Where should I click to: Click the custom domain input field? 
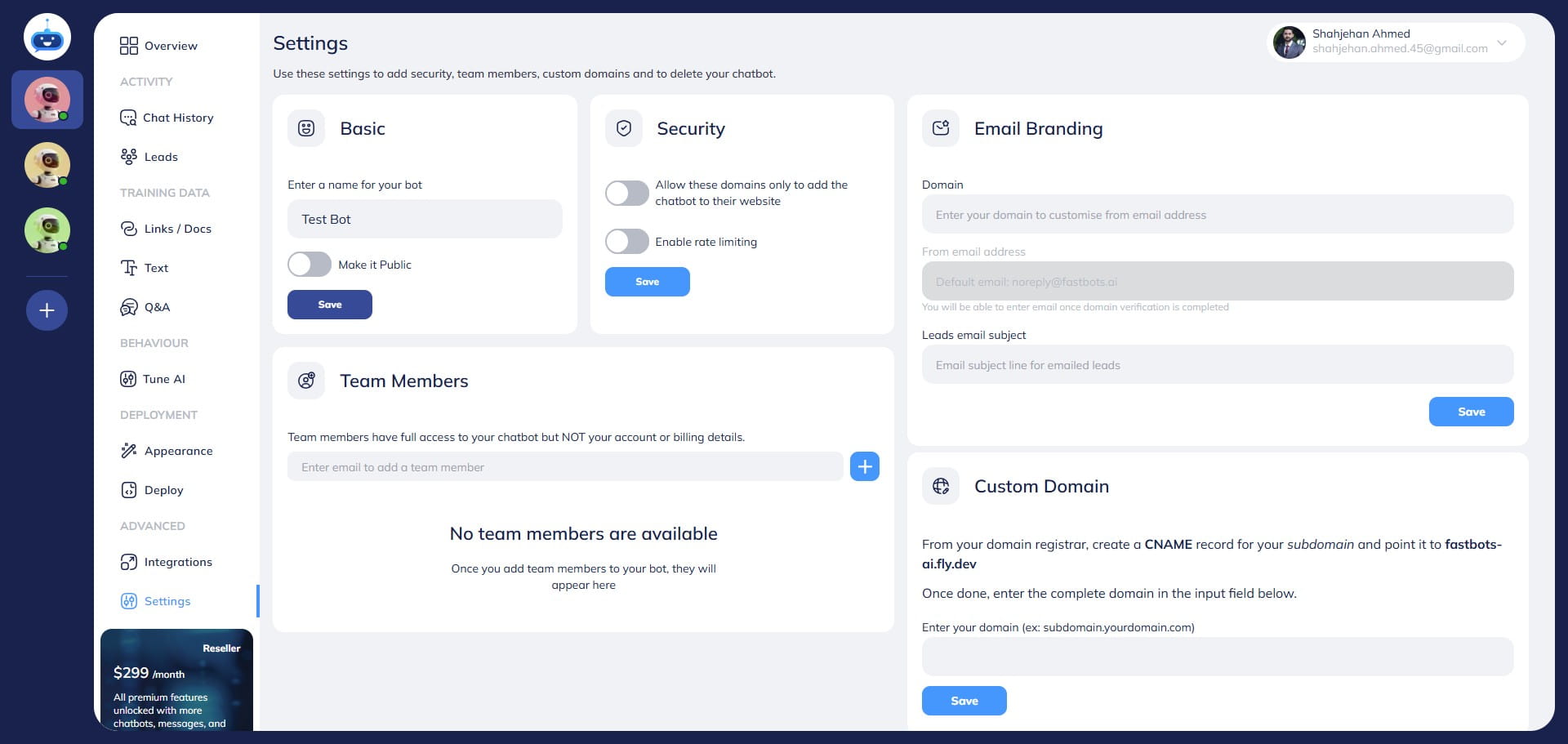point(1218,657)
